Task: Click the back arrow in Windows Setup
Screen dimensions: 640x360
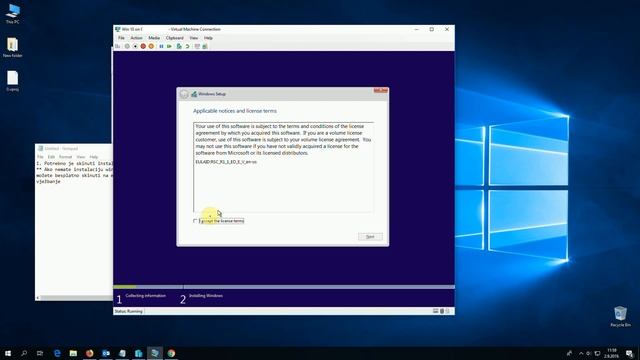Action: click(184, 94)
